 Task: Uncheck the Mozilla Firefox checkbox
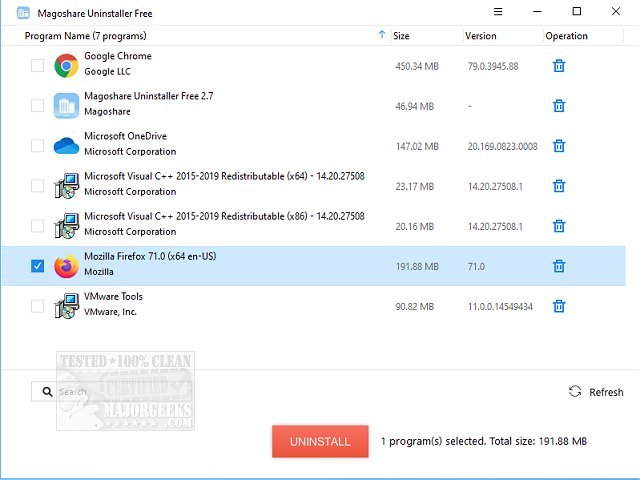[x=37, y=266]
